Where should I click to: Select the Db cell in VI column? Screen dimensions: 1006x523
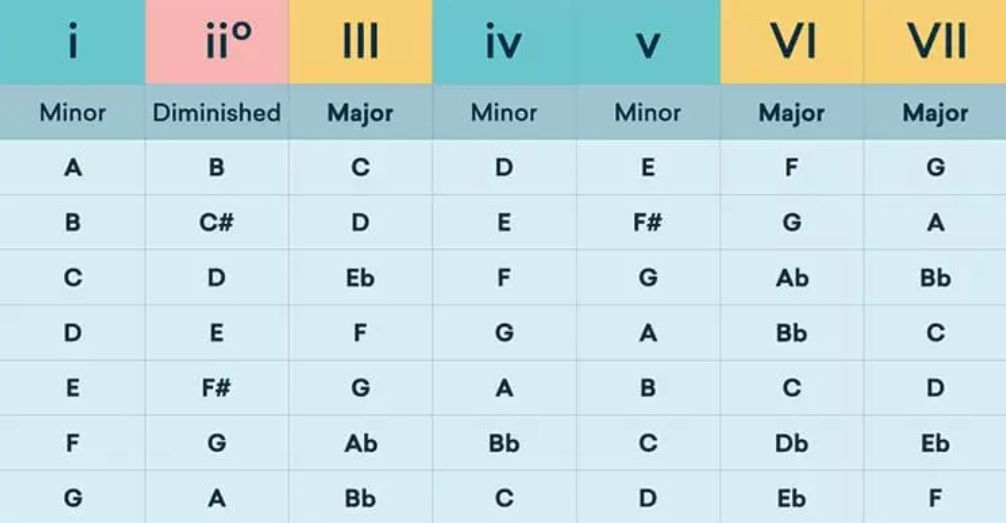[792, 443]
